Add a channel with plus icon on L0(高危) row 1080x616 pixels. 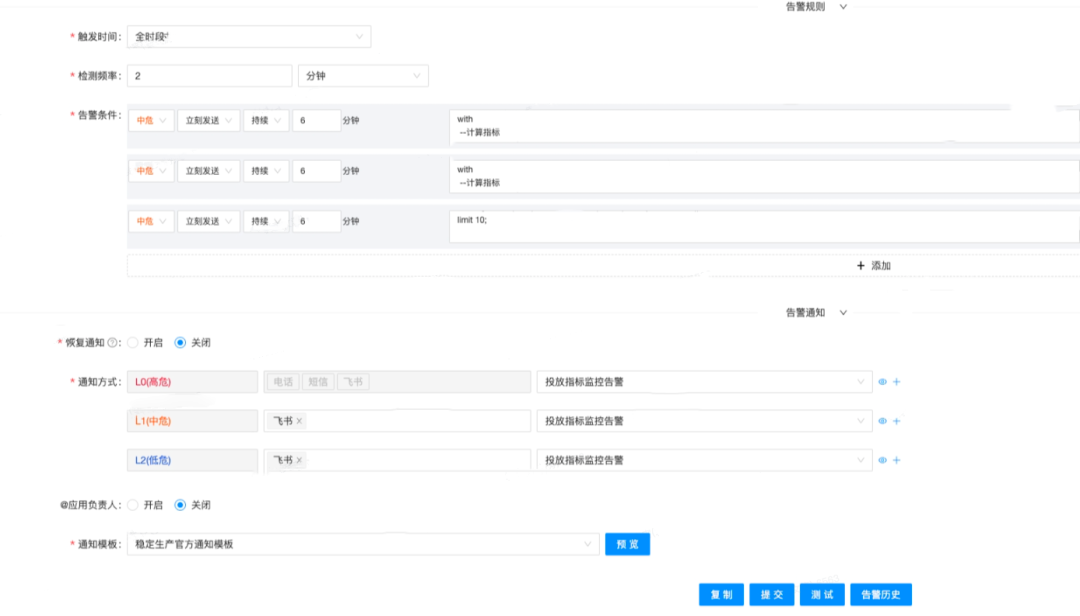tap(897, 382)
